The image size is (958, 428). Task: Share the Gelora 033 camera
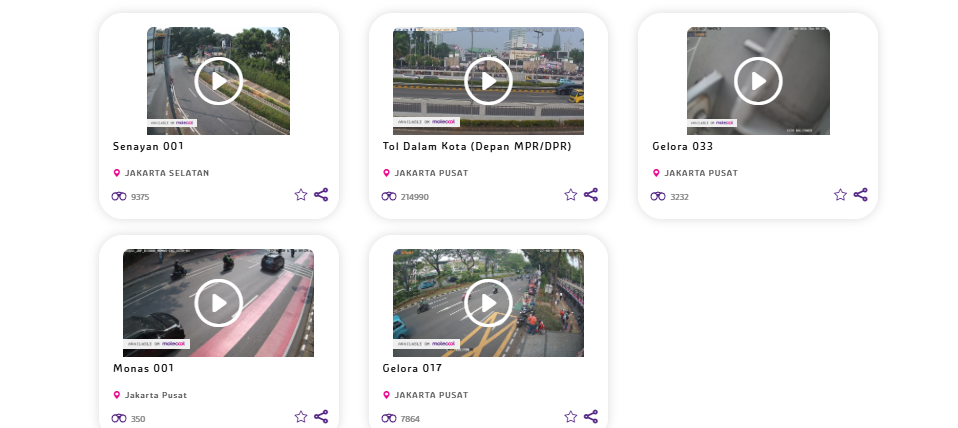pos(860,195)
